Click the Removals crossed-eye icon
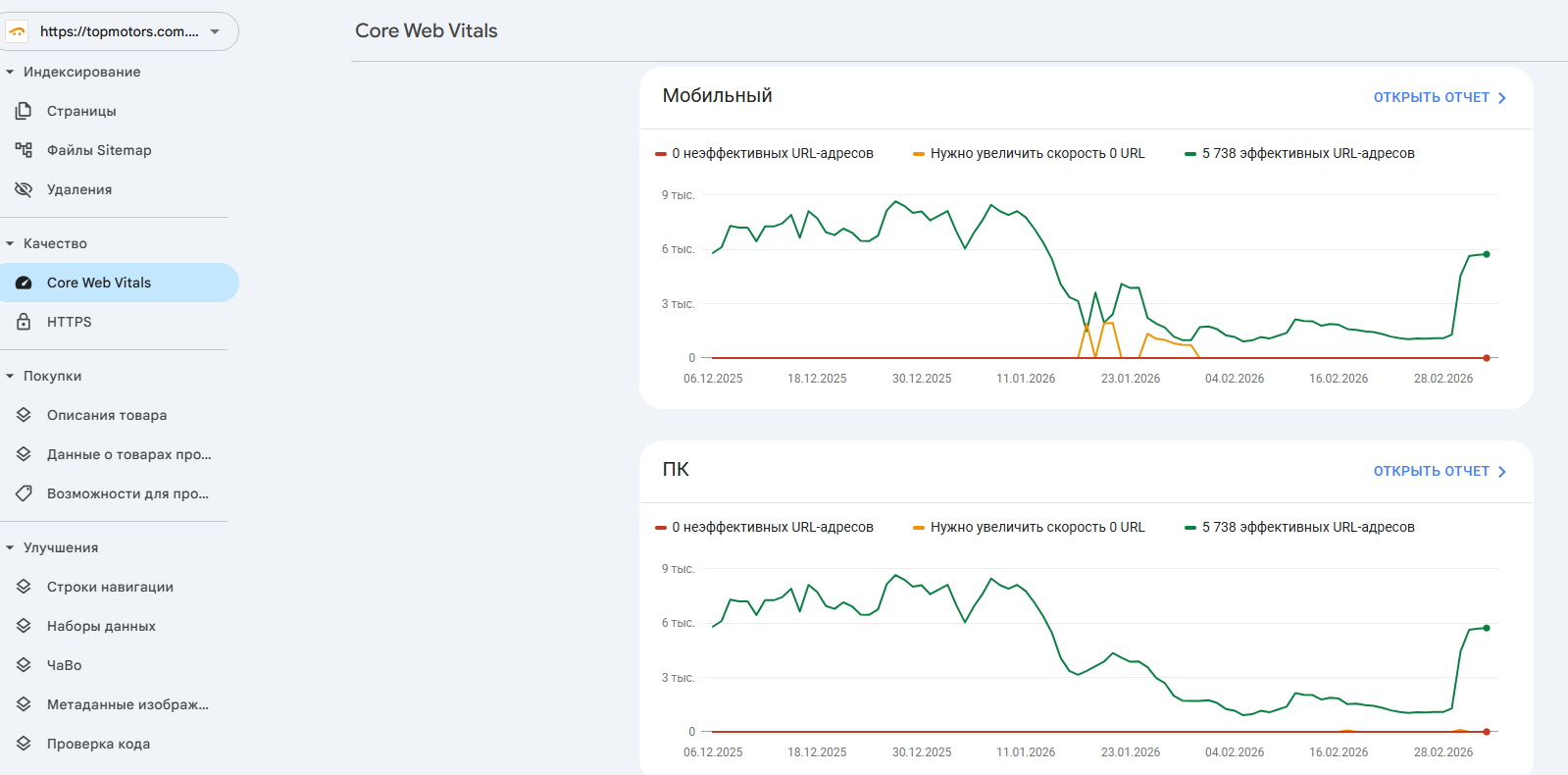Viewport: 1568px width, 775px height. coord(24,189)
